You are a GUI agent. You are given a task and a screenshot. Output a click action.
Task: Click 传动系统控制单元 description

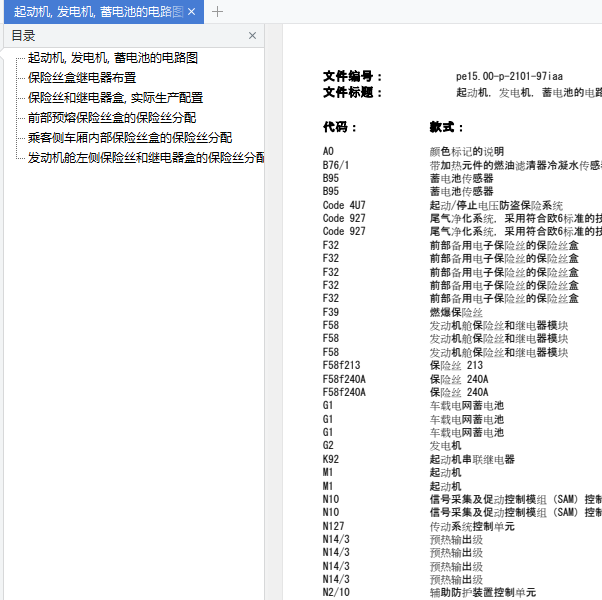pyautogui.click(x=472, y=526)
